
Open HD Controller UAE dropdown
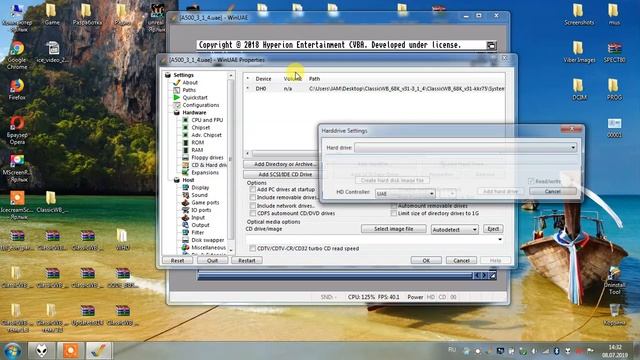coord(405,193)
